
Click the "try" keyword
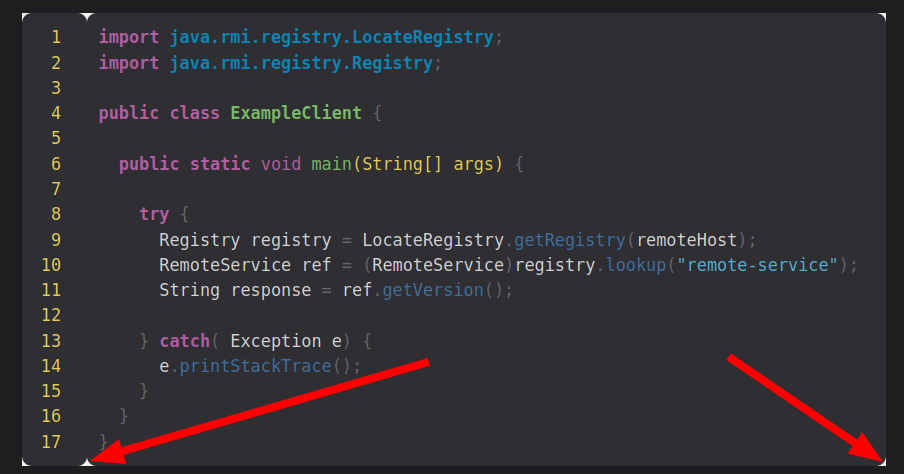pos(154,215)
